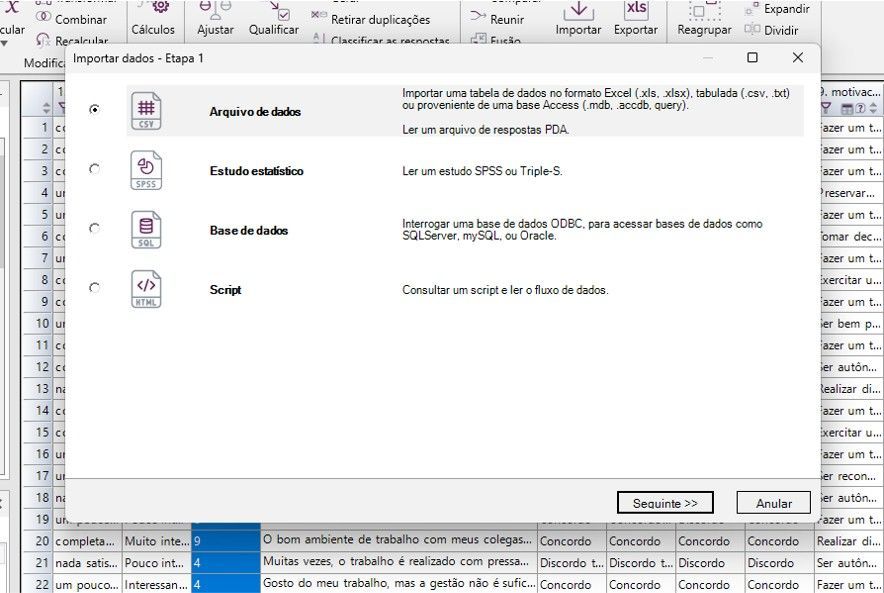884x593 pixels.
Task: Click 'nada satis...' cell in row 21
Action: [87, 563]
